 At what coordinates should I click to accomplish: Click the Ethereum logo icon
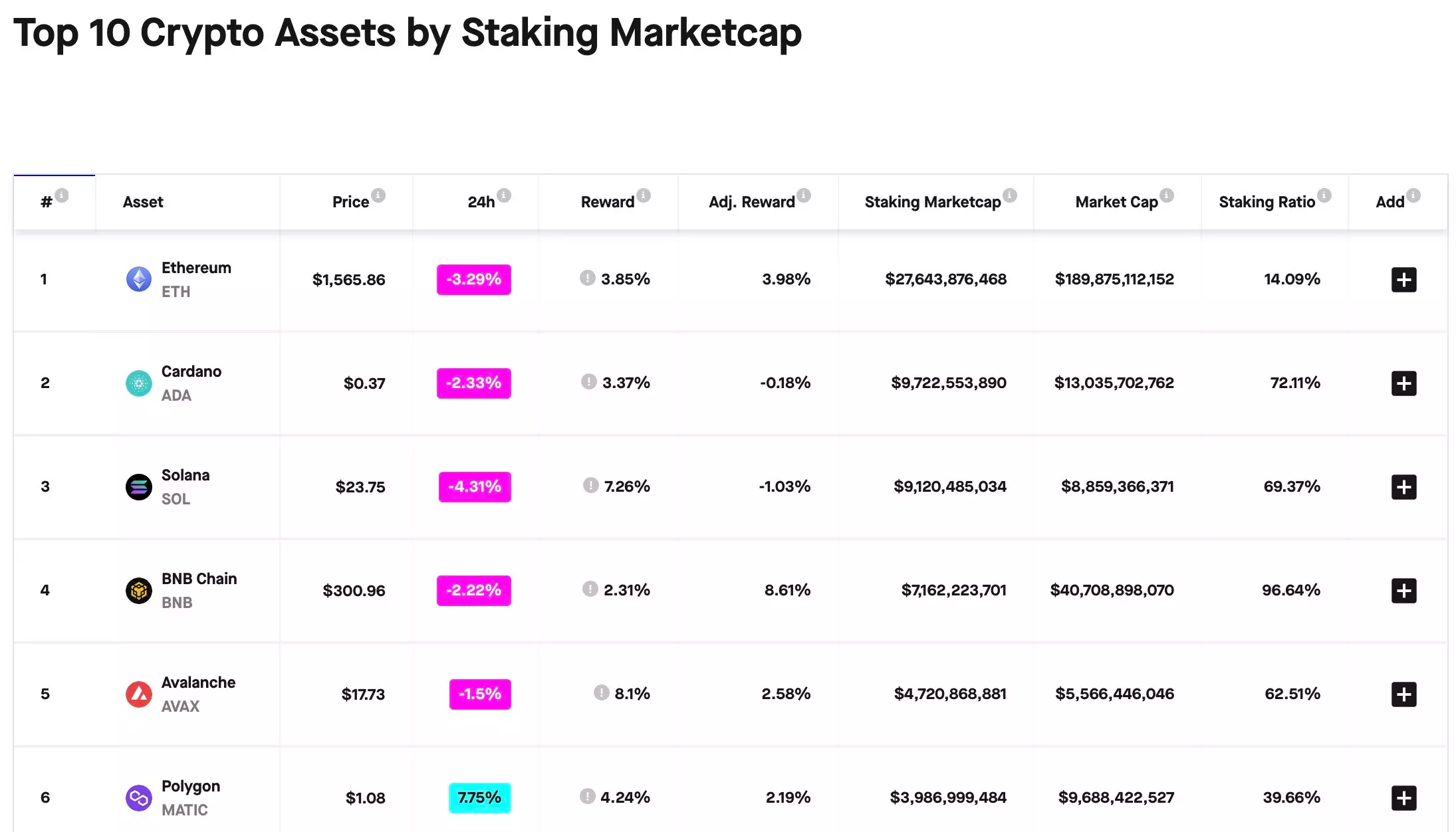pos(138,279)
